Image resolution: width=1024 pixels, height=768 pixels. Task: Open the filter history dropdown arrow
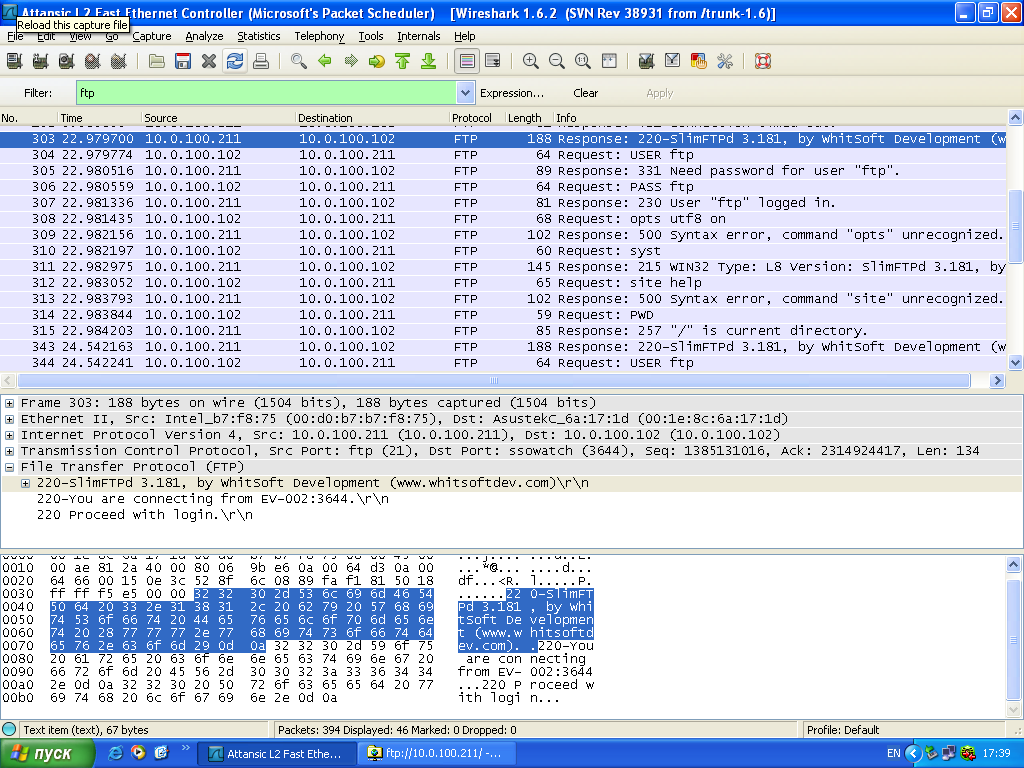point(465,93)
